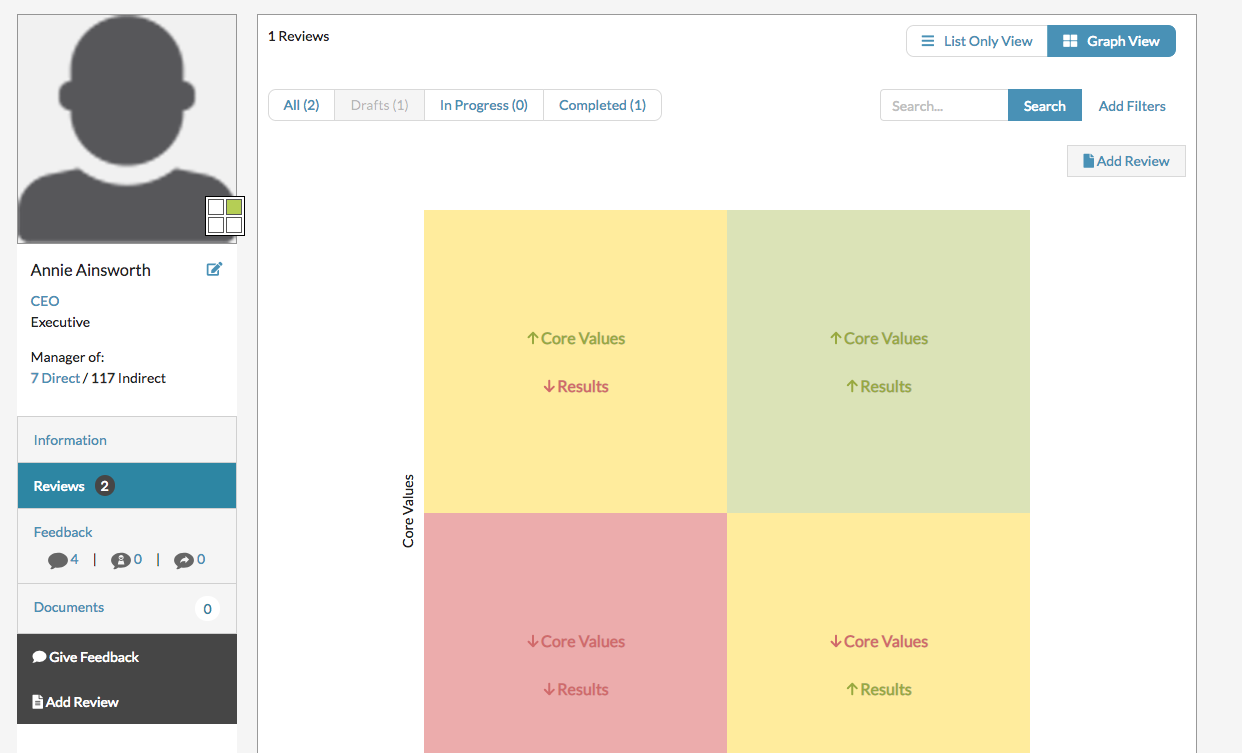The width and height of the screenshot is (1242, 753).
Task: Click Add Review in the dark sidebar panel
Action: [x=76, y=702]
